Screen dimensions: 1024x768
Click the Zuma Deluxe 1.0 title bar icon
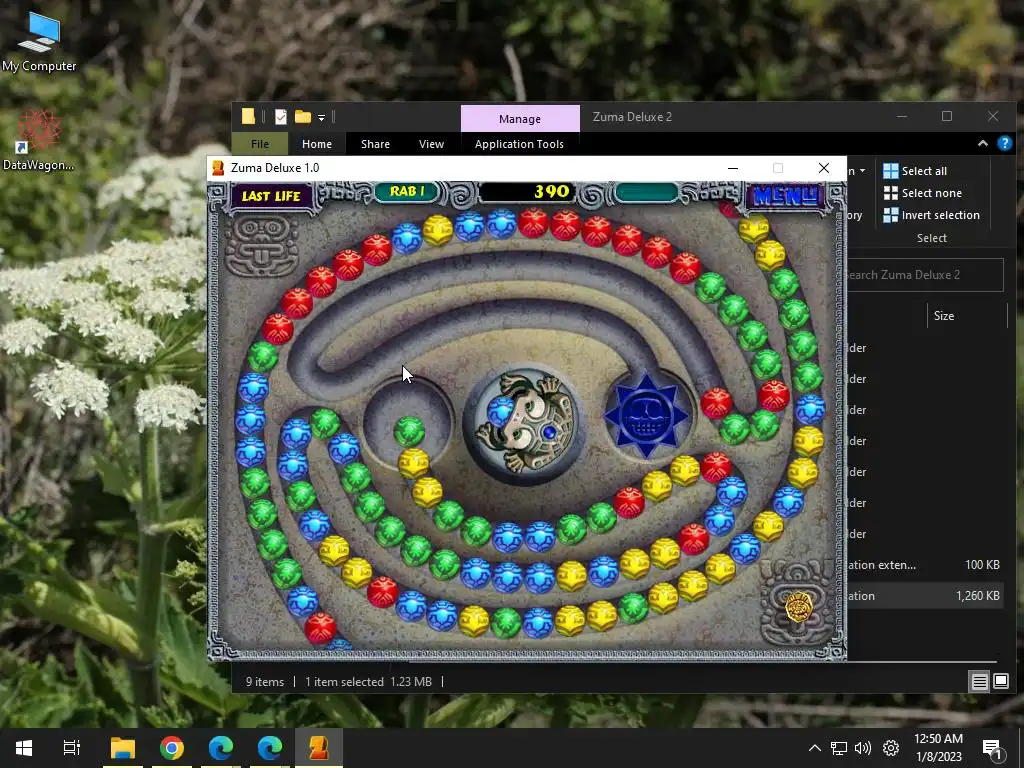coord(219,168)
